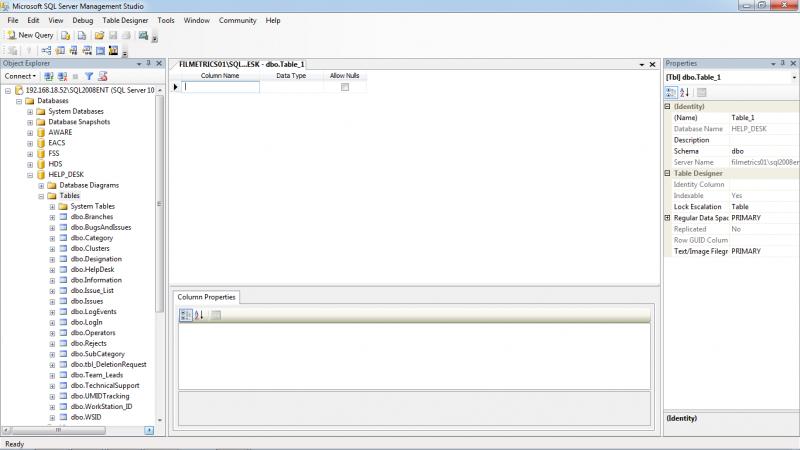Open the Properties object selector dropdown
Viewport: 800px width, 450px height.
pos(794,78)
